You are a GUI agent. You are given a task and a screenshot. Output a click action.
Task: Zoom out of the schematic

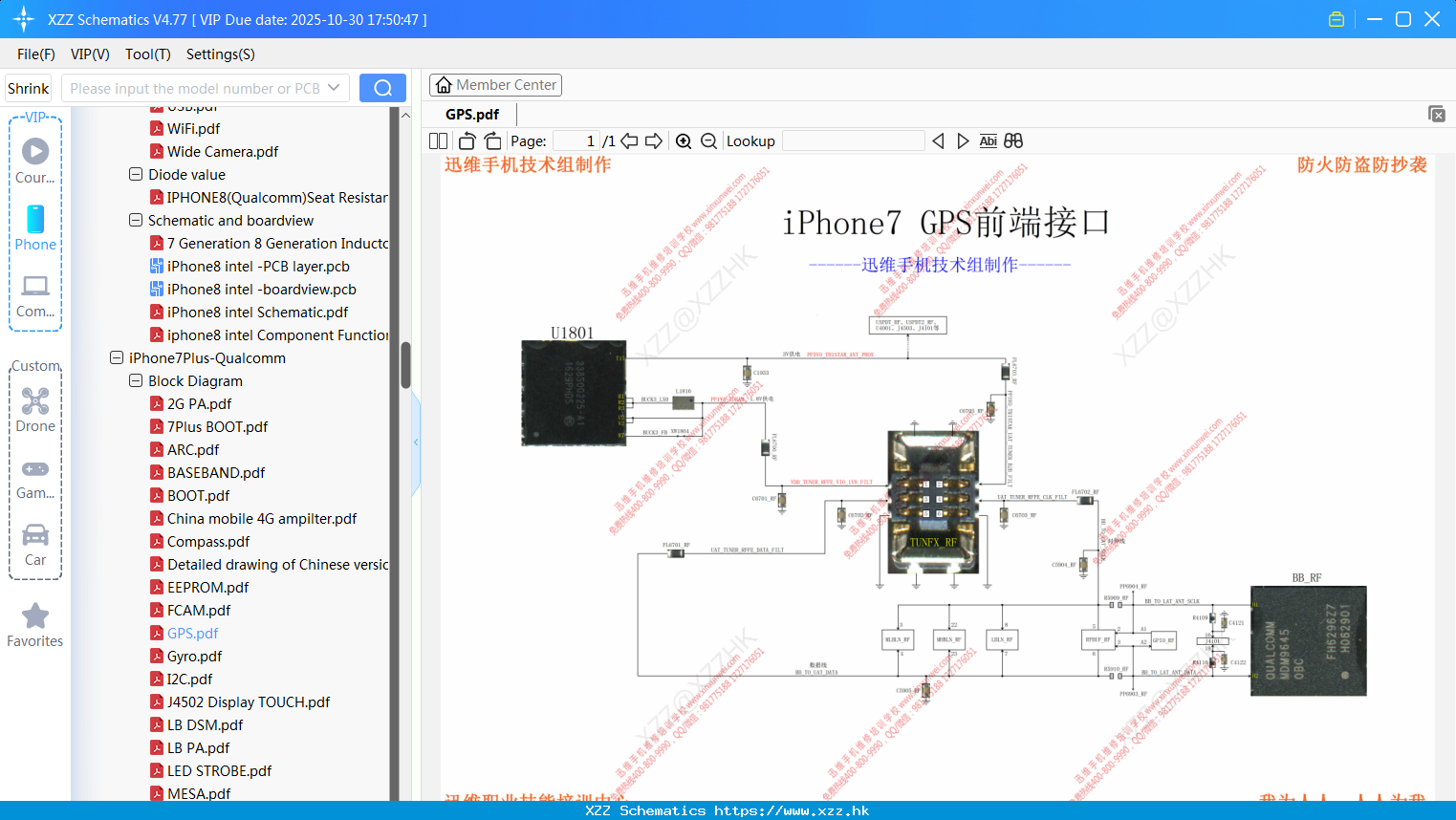point(708,140)
